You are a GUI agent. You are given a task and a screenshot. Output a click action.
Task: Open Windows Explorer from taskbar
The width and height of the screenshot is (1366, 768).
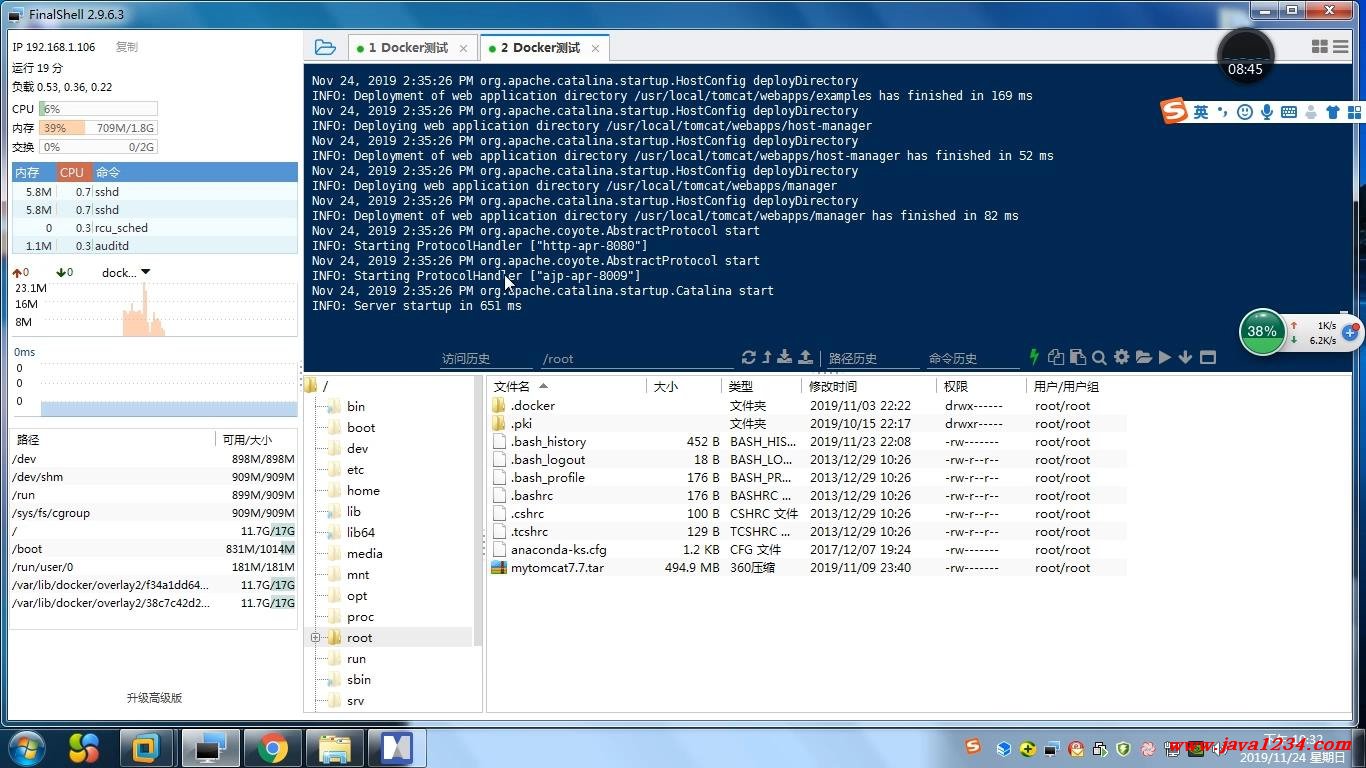[333, 748]
